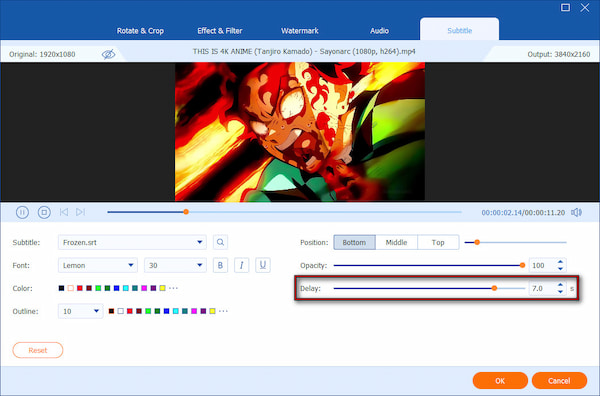
Task: Pick magenta subtitle Color swatch
Action: point(144,288)
